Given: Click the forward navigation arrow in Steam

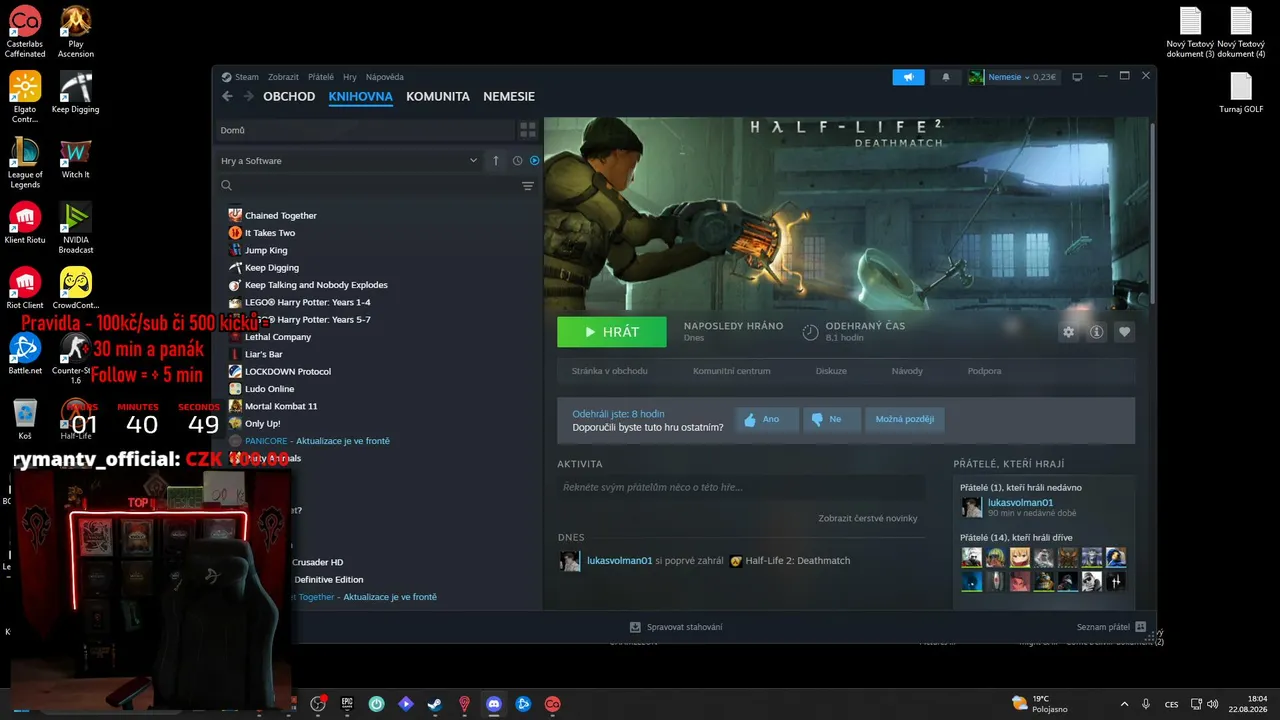Looking at the screenshot, I should coord(247,97).
